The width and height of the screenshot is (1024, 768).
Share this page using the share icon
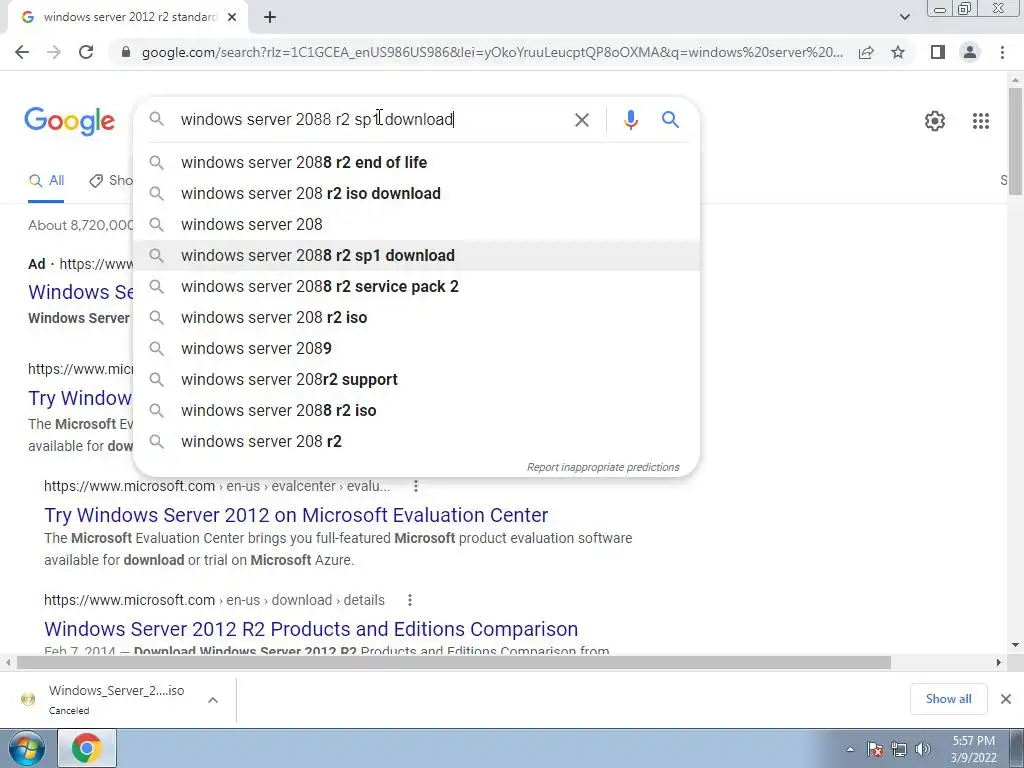(x=866, y=52)
